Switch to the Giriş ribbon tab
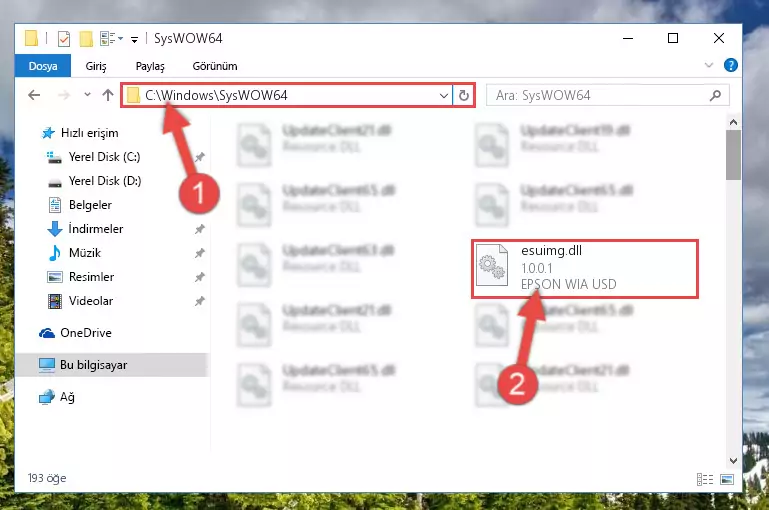The width and height of the screenshot is (769, 510). pyautogui.click(x=96, y=66)
